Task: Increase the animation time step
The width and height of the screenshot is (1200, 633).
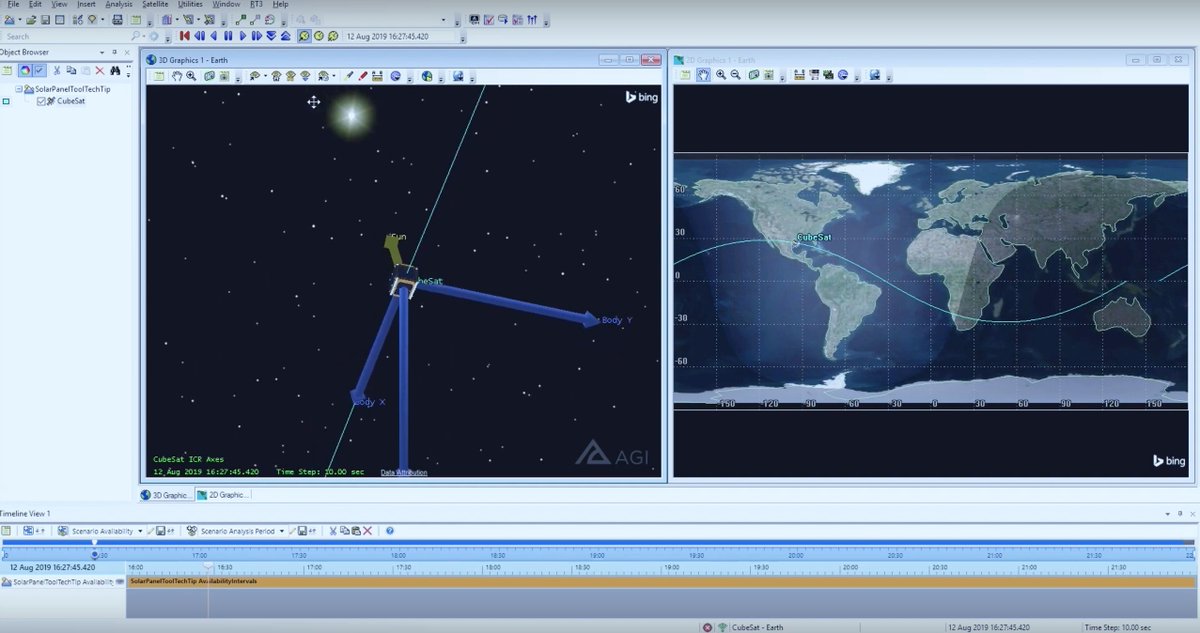Action: (x=285, y=36)
